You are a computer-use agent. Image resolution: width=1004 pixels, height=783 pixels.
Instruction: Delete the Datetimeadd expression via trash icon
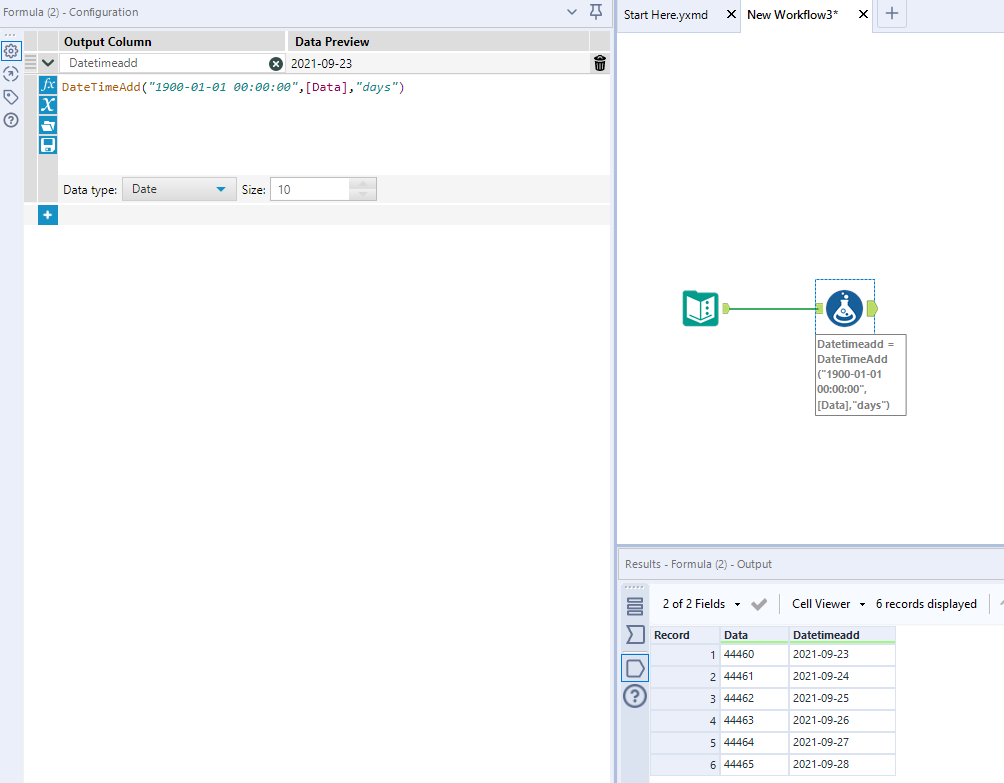599,62
